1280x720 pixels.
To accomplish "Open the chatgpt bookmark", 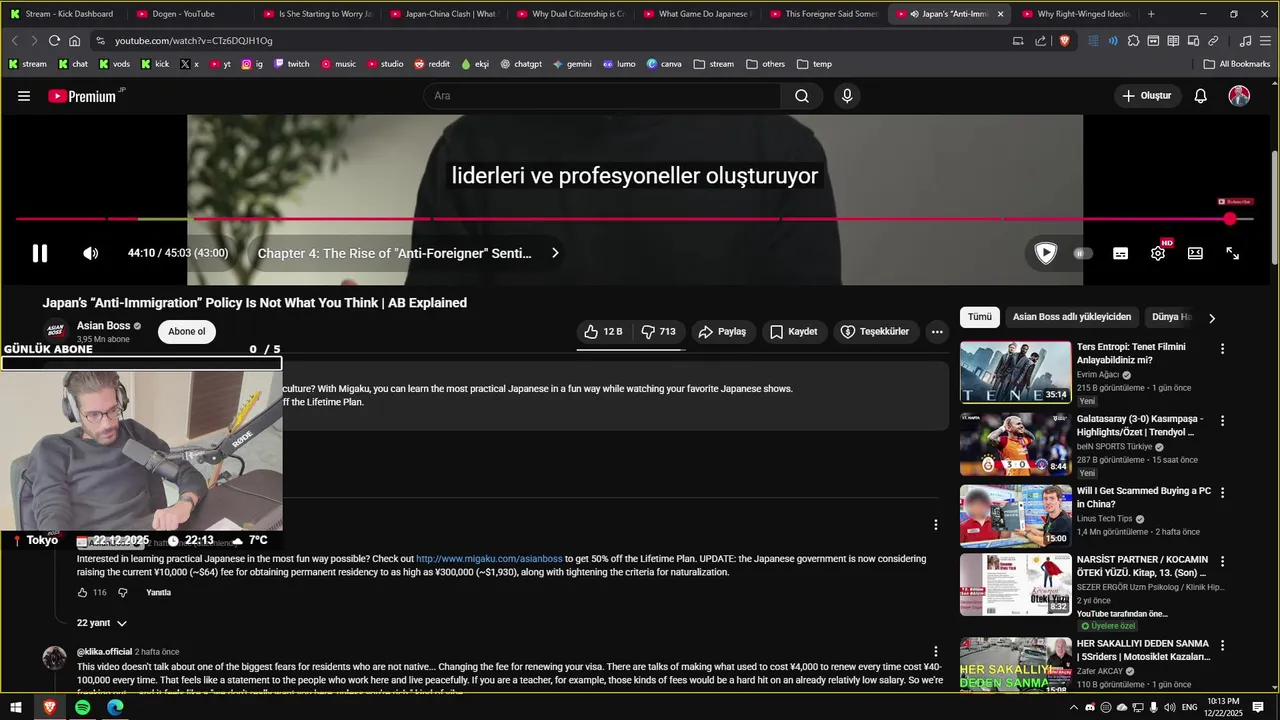I will [x=521, y=64].
